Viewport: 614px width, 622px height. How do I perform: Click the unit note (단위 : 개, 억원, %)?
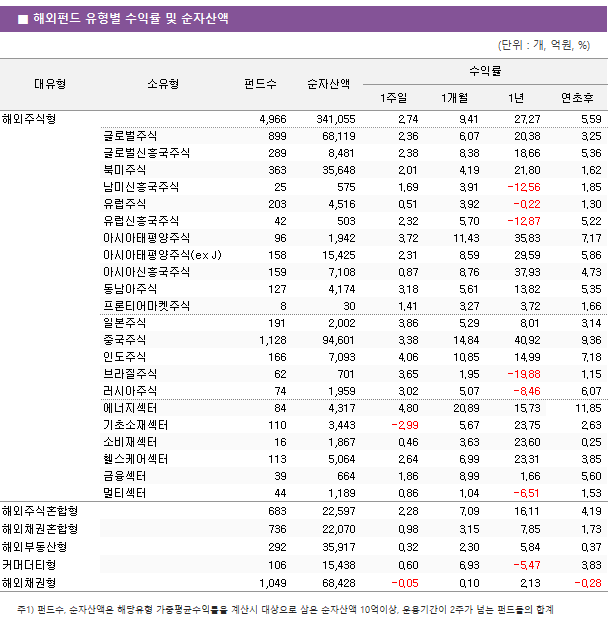point(544,45)
